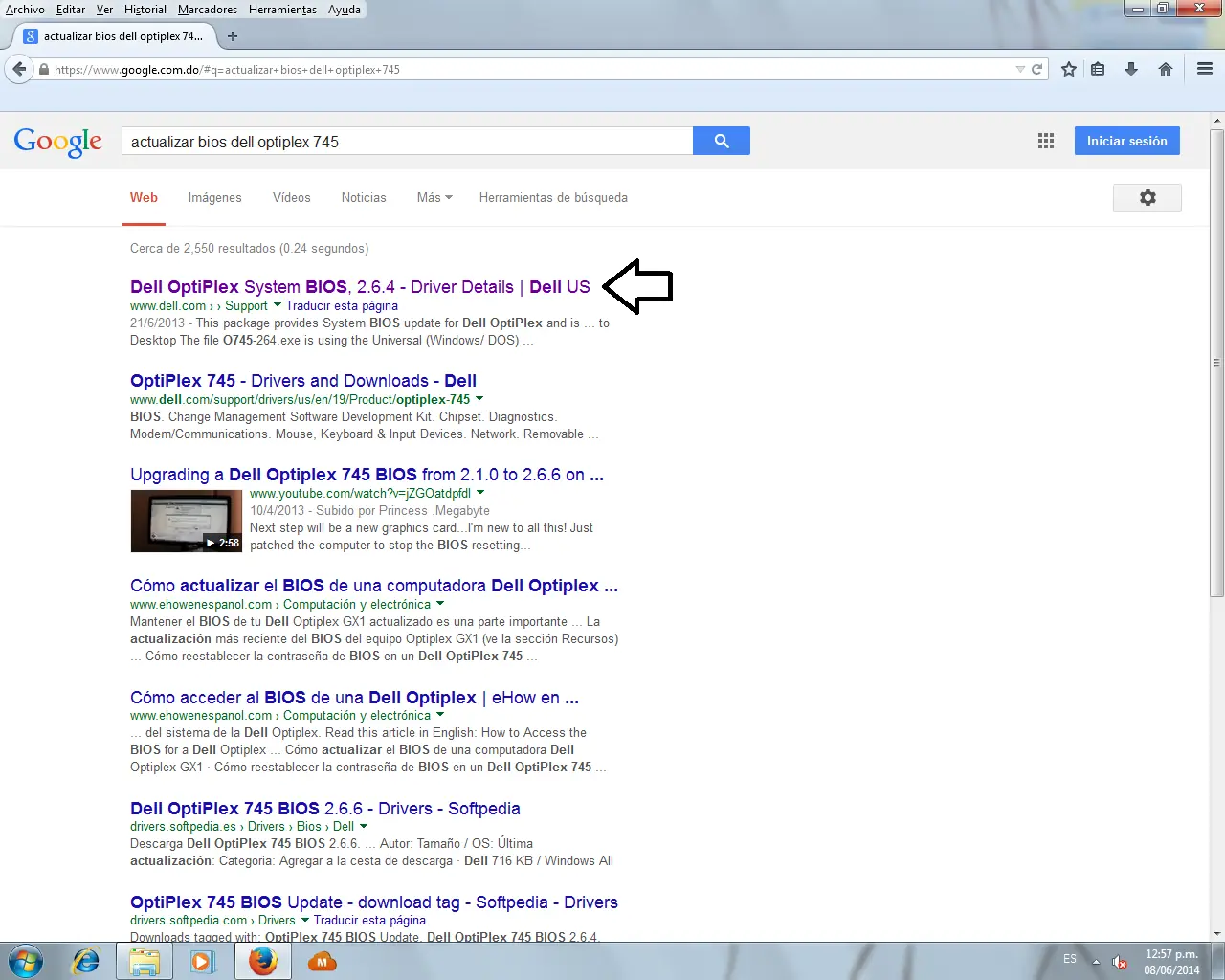The height and width of the screenshot is (980, 1225).
Task: Open Dell OptiPlex System BIOS 2.6.4 result
Action: (360, 286)
